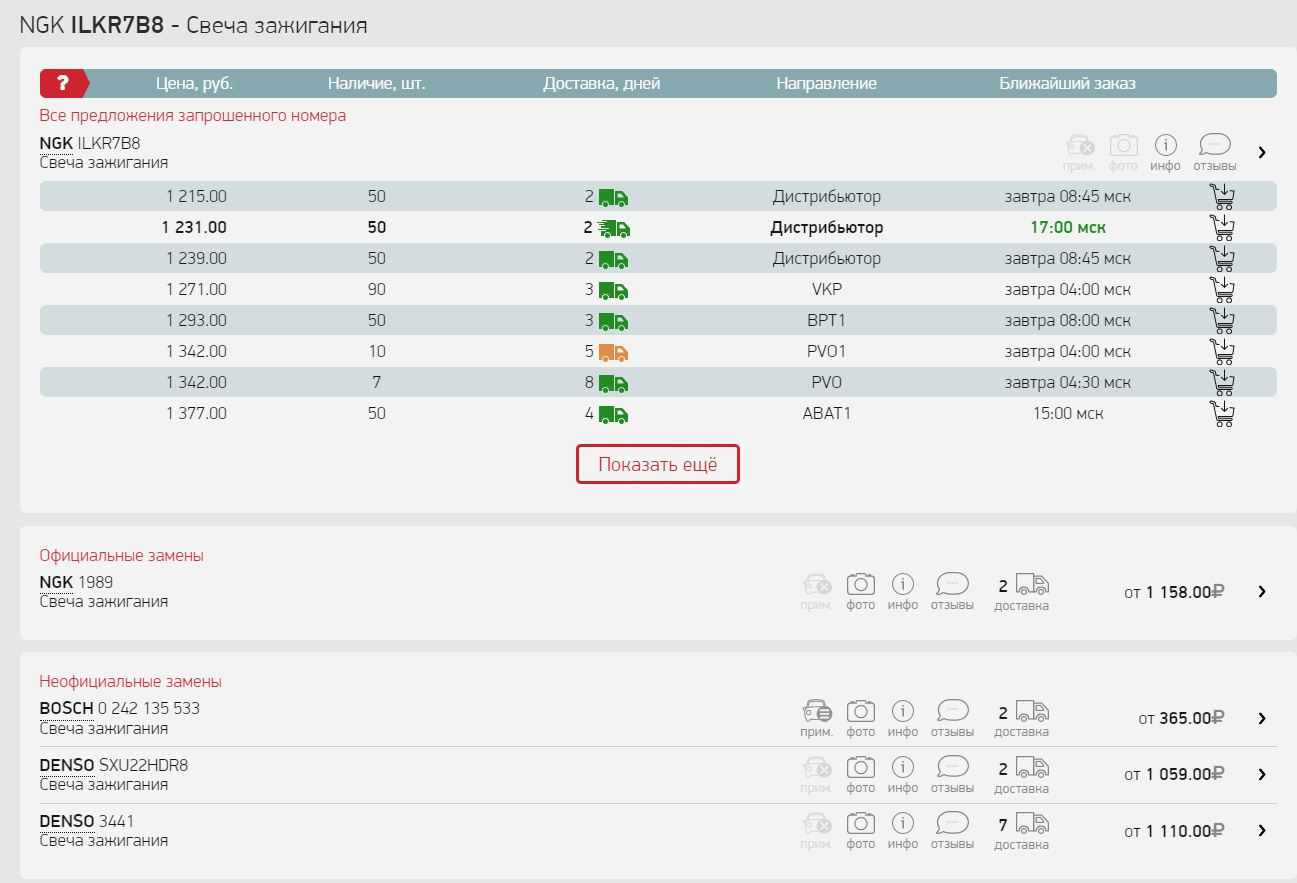Click the 'Неофициальные замены' heading
The height and width of the screenshot is (883, 1297).
(131, 681)
